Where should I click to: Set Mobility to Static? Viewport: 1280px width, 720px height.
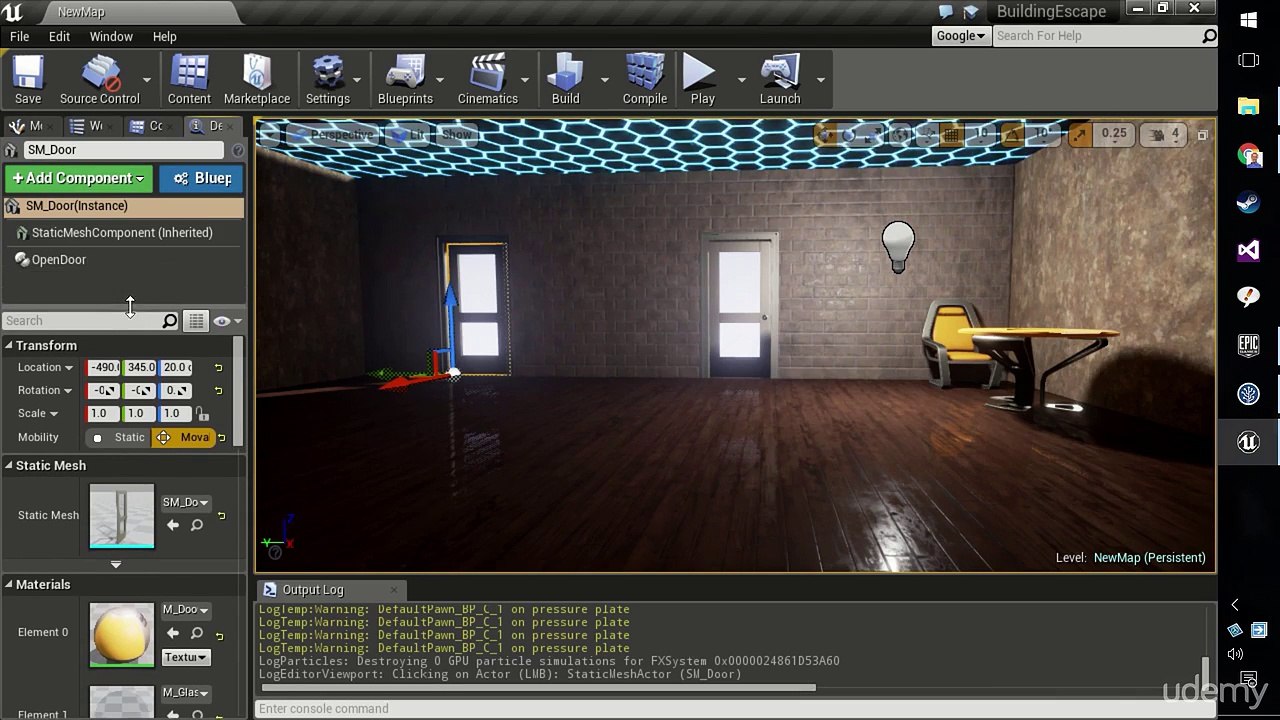[119, 437]
